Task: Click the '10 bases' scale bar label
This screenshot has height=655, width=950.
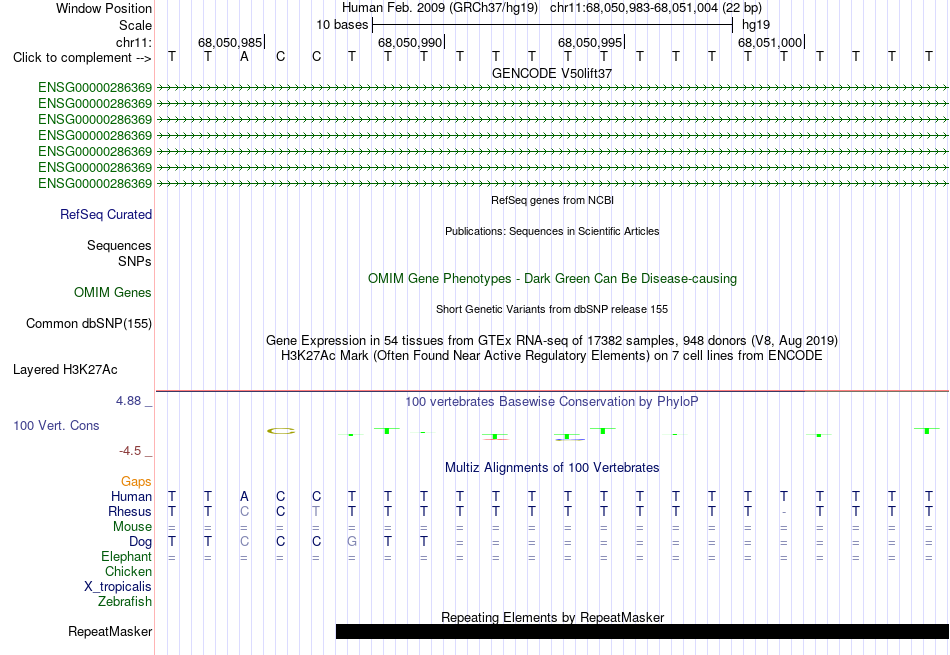Action: tap(342, 25)
